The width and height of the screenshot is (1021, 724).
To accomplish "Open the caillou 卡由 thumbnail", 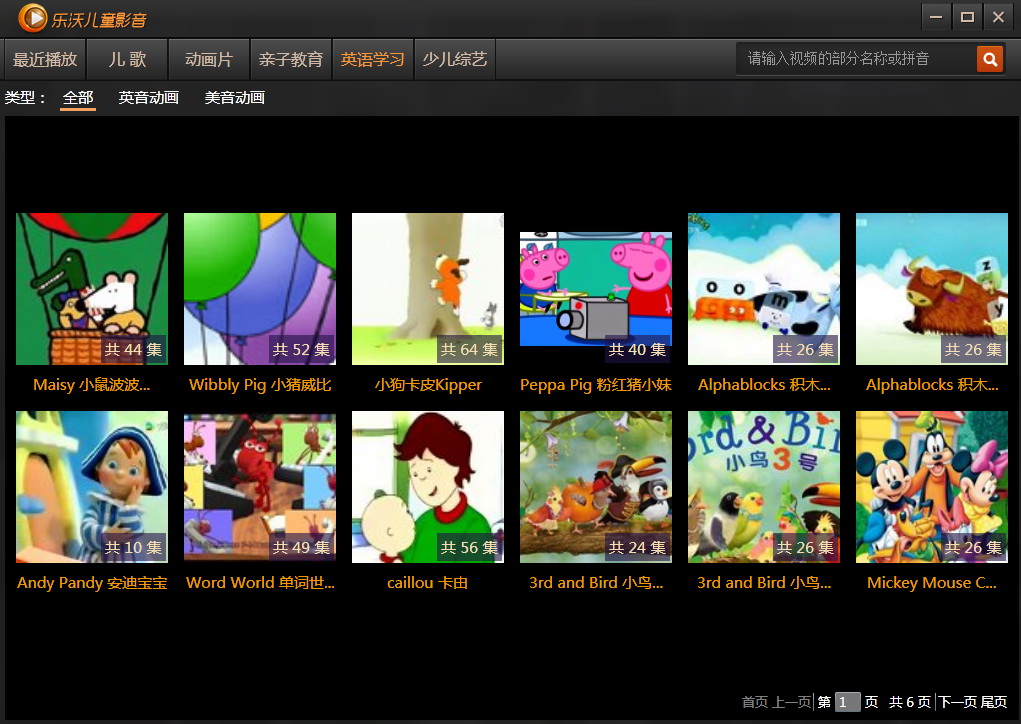I will [x=428, y=486].
